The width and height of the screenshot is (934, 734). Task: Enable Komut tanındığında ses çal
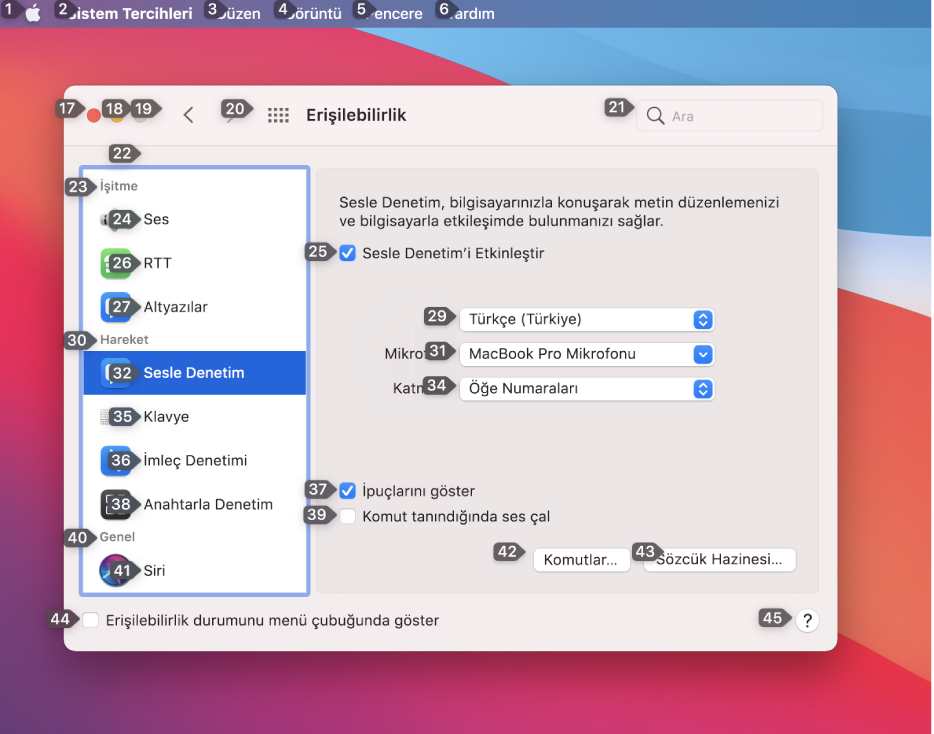tap(347, 516)
